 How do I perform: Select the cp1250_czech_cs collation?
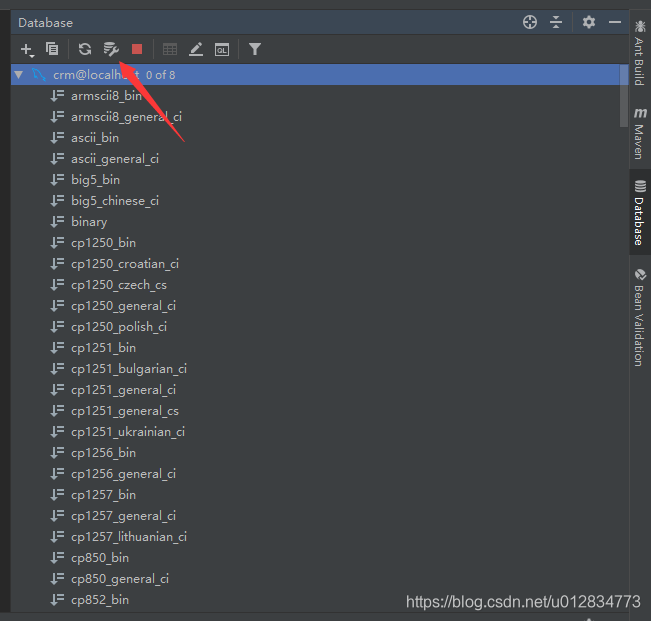(119, 285)
